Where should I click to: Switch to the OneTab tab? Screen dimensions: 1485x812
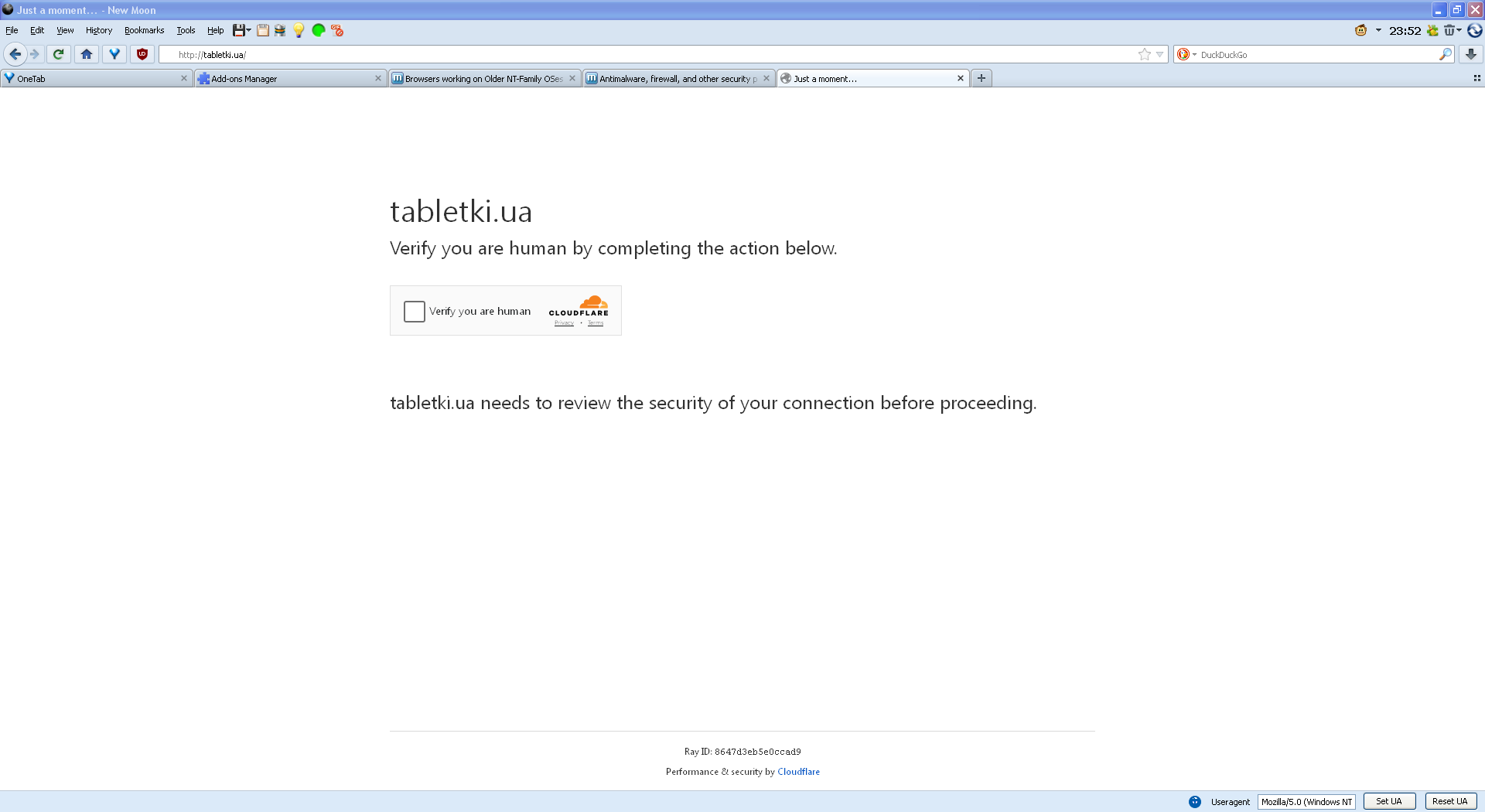(97, 78)
